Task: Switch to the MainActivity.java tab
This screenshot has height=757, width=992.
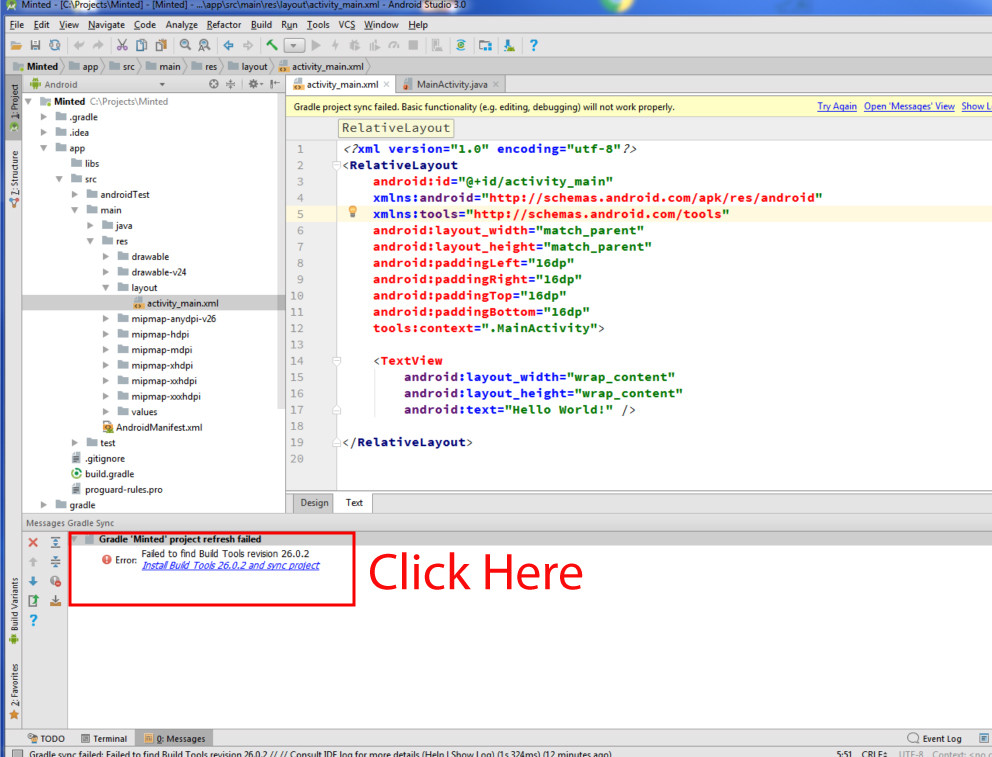Action: click(451, 84)
